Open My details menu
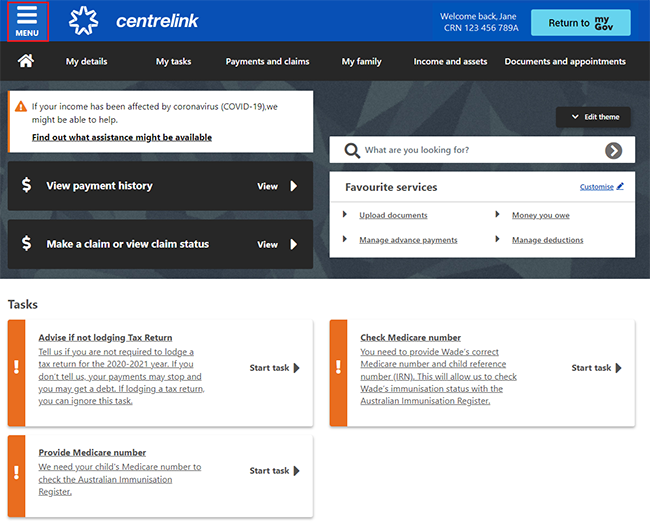 (87, 61)
